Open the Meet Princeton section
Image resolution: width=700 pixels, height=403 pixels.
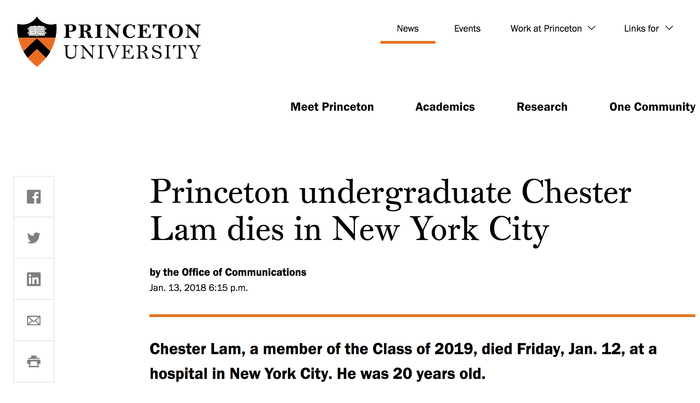[x=332, y=107]
